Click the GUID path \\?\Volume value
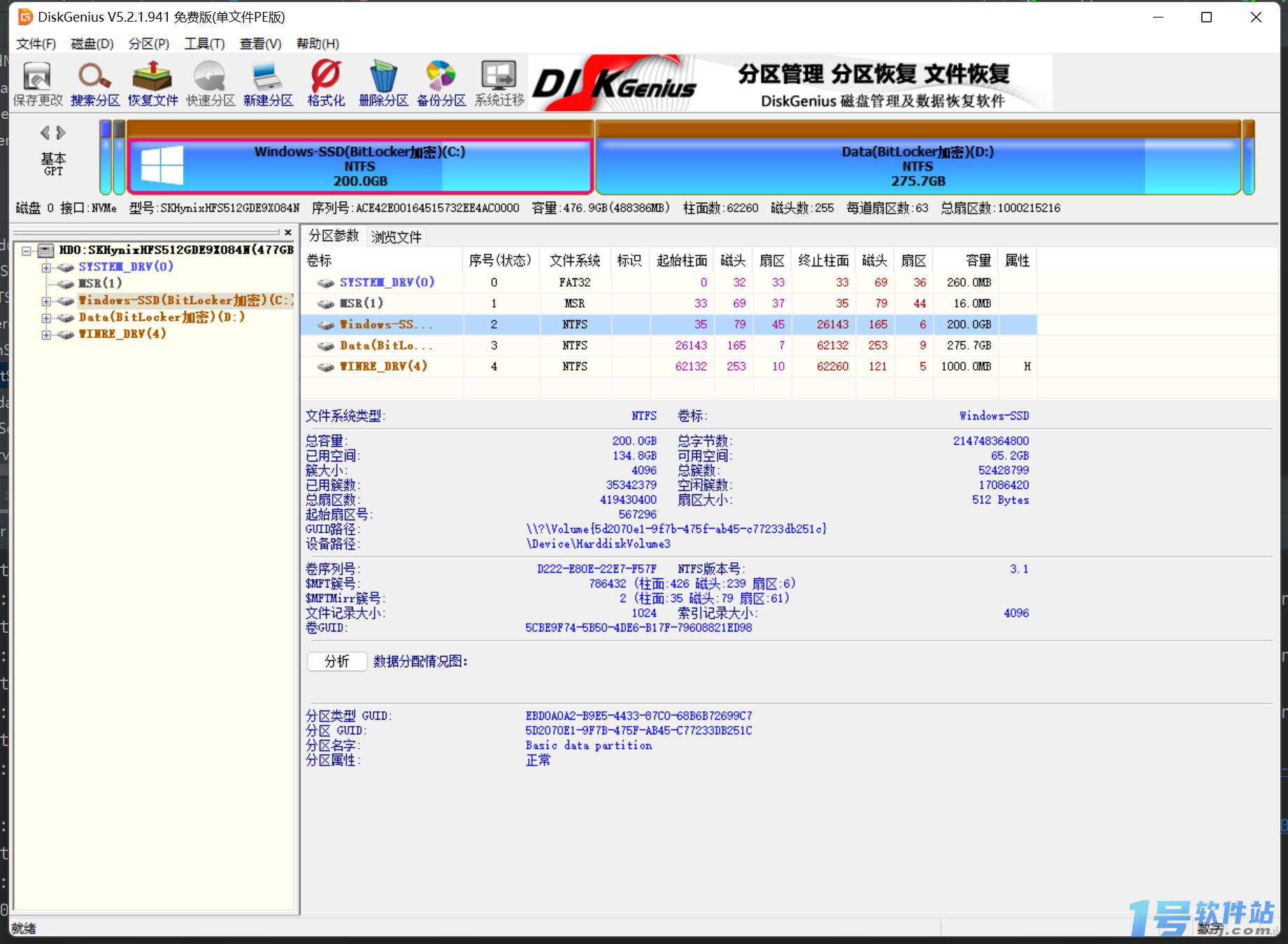This screenshot has height=944, width=1288. point(676,529)
